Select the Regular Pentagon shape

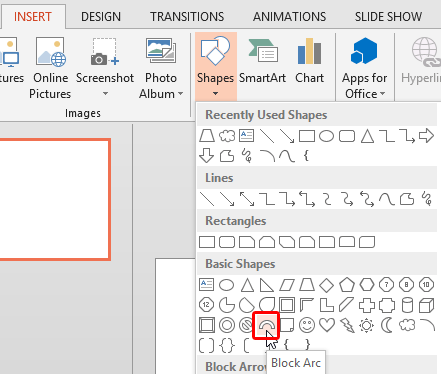tap(347, 285)
